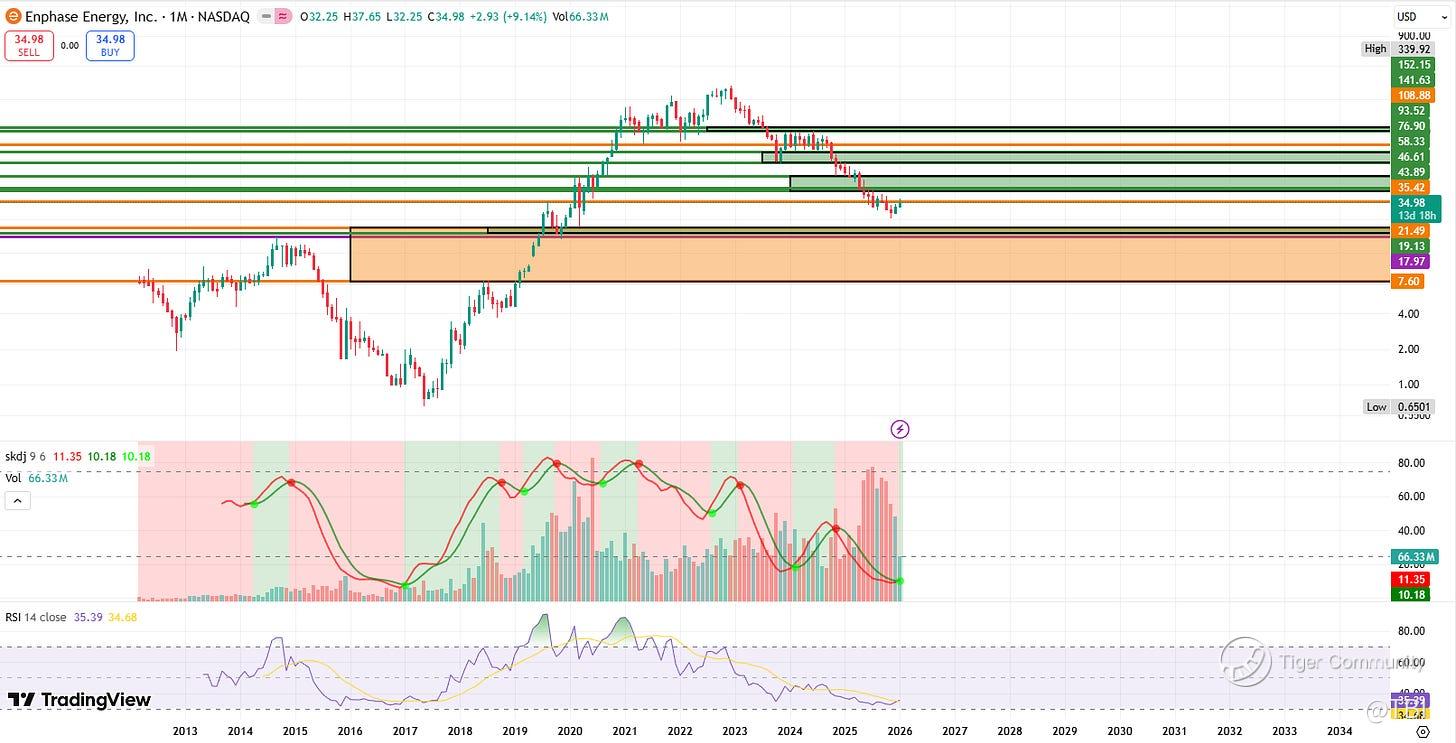This screenshot has height=743, width=1456.
Task: Click the High 339.92 price label
Action: pyautogui.click(x=1397, y=49)
